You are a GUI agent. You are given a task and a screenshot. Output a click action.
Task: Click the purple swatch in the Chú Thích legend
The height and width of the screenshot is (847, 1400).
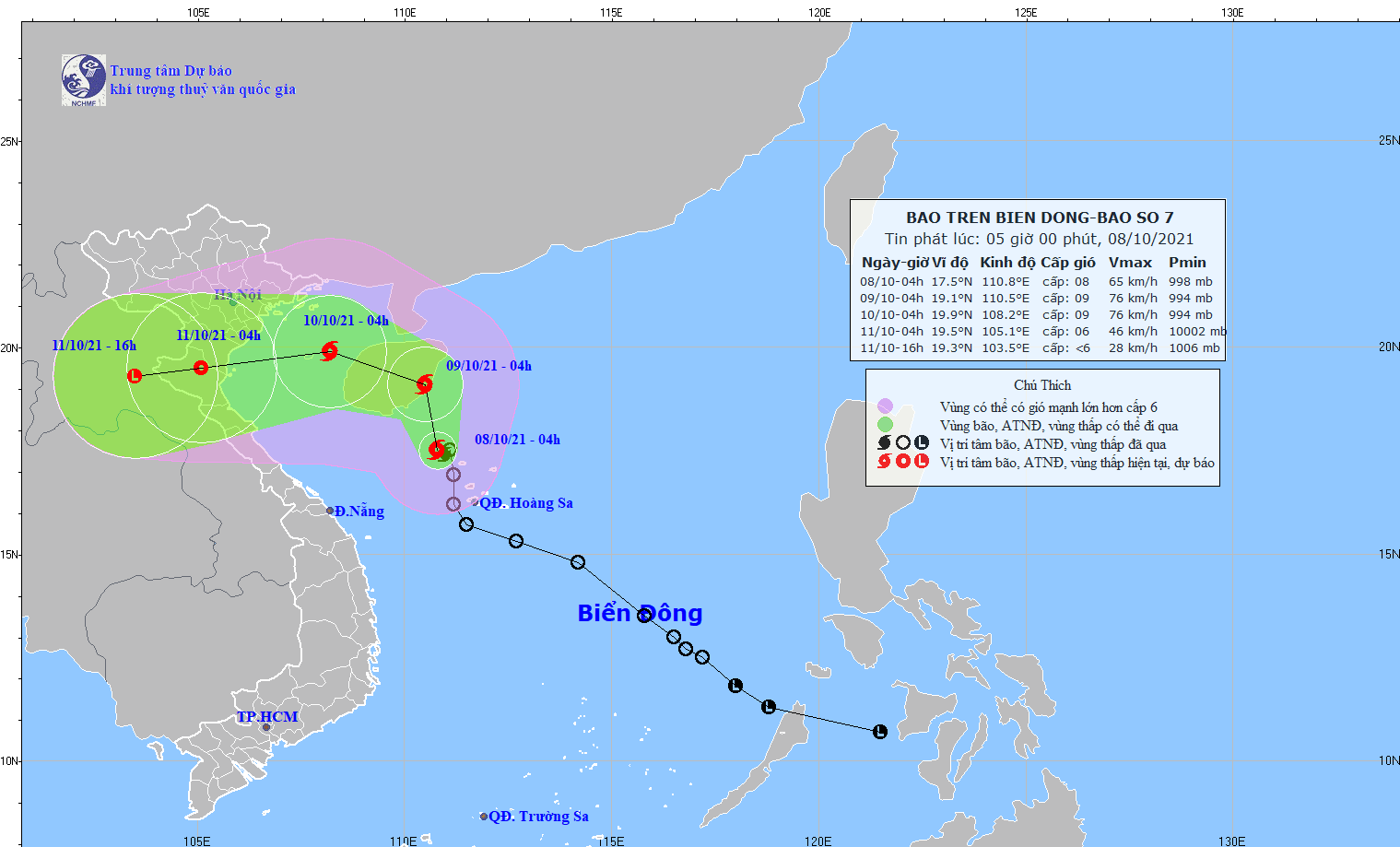[885, 406]
